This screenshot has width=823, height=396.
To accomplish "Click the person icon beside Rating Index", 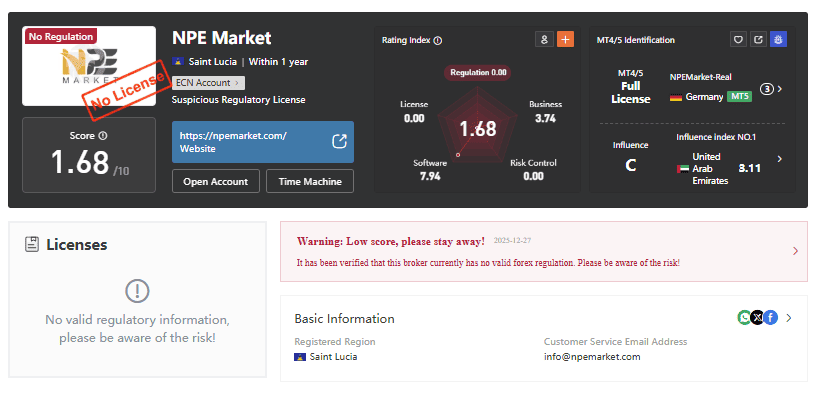I will pyautogui.click(x=544, y=39).
